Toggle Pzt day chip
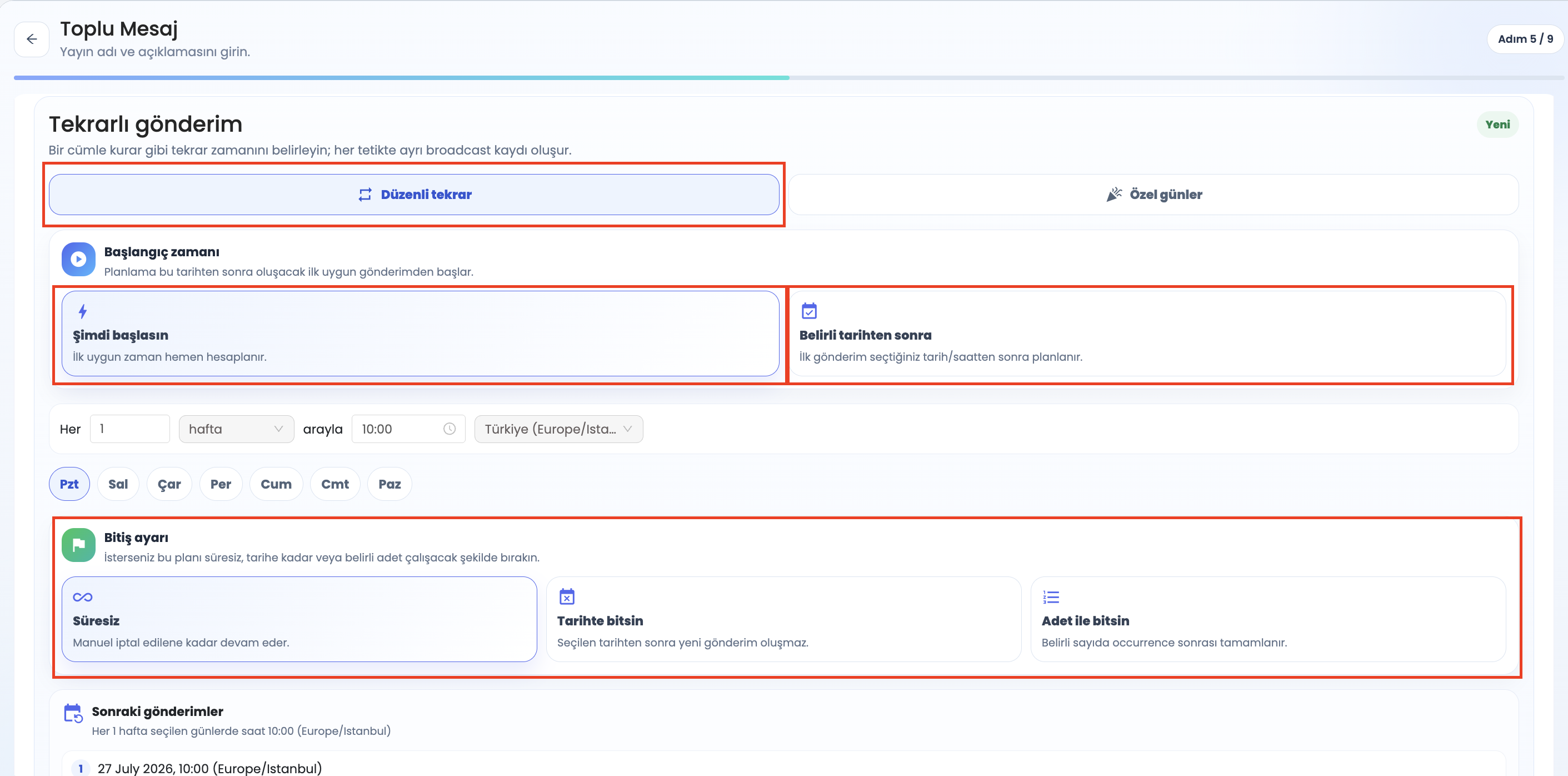The image size is (1568, 776). click(x=69, y=484)
